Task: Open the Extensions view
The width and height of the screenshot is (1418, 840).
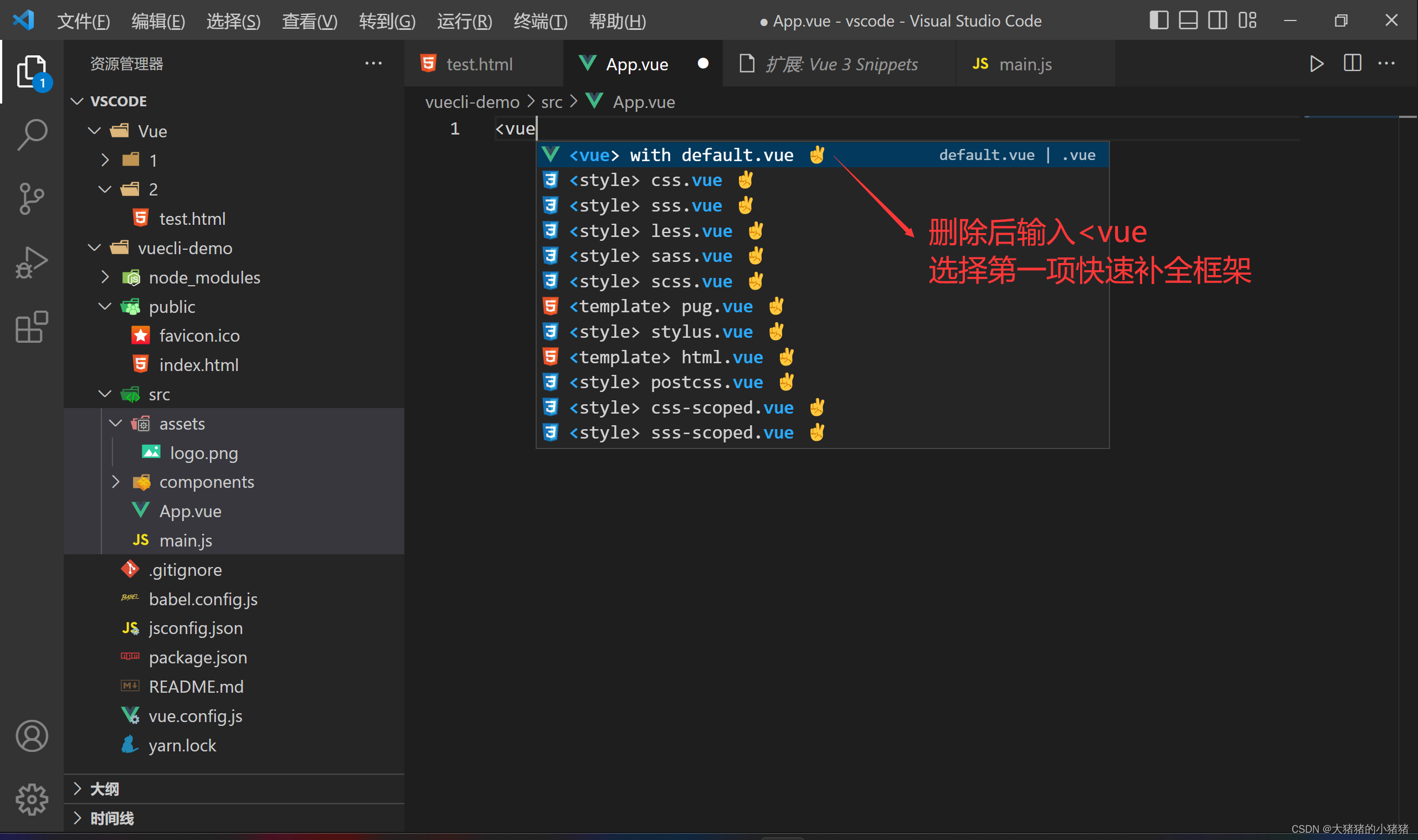Action: tap(32, 327)
